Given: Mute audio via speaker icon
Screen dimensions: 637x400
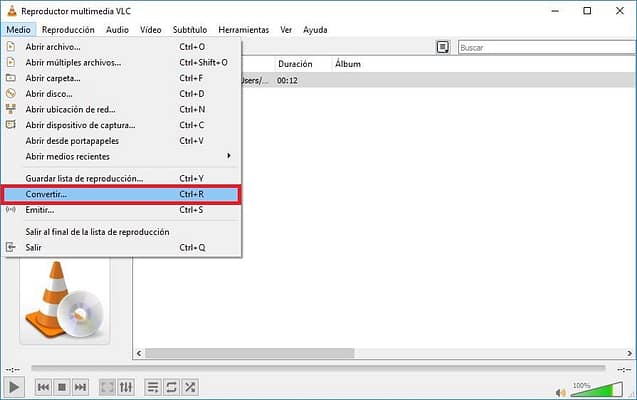Looking at the screenshot, I should pos(561,393).
